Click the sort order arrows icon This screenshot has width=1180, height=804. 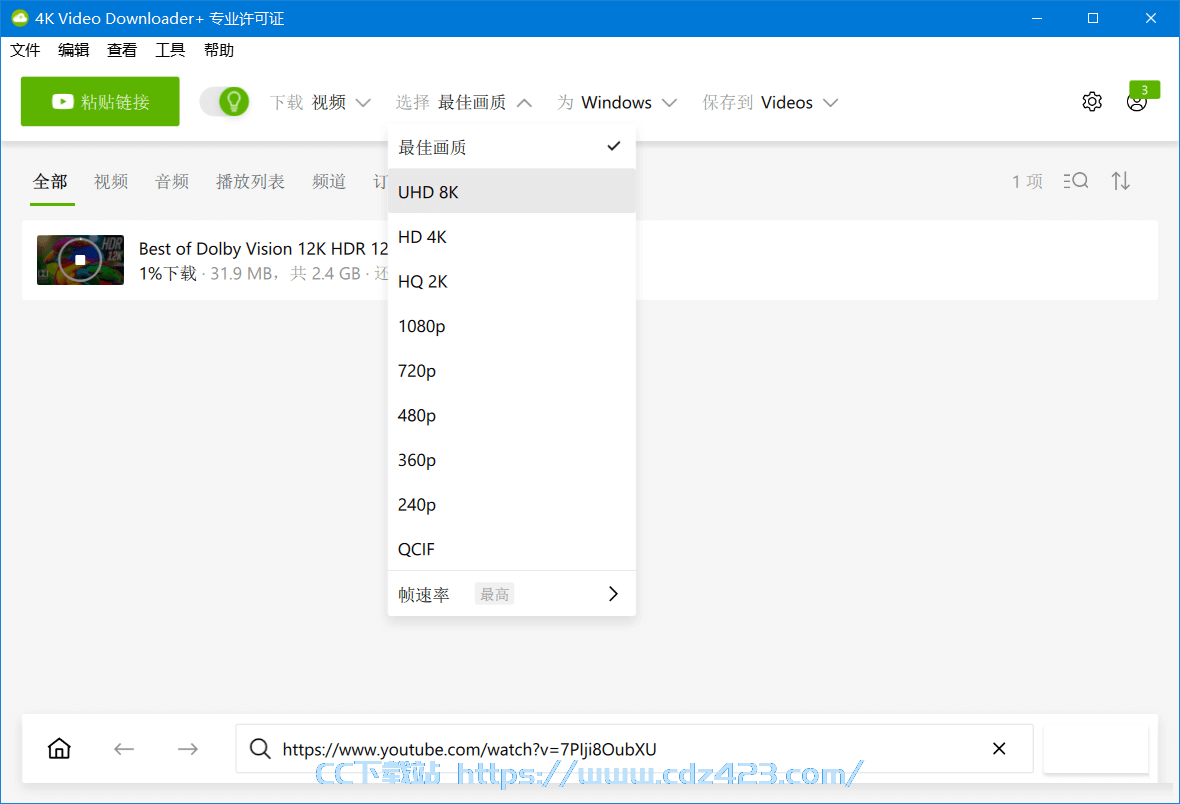(1121, 181)
